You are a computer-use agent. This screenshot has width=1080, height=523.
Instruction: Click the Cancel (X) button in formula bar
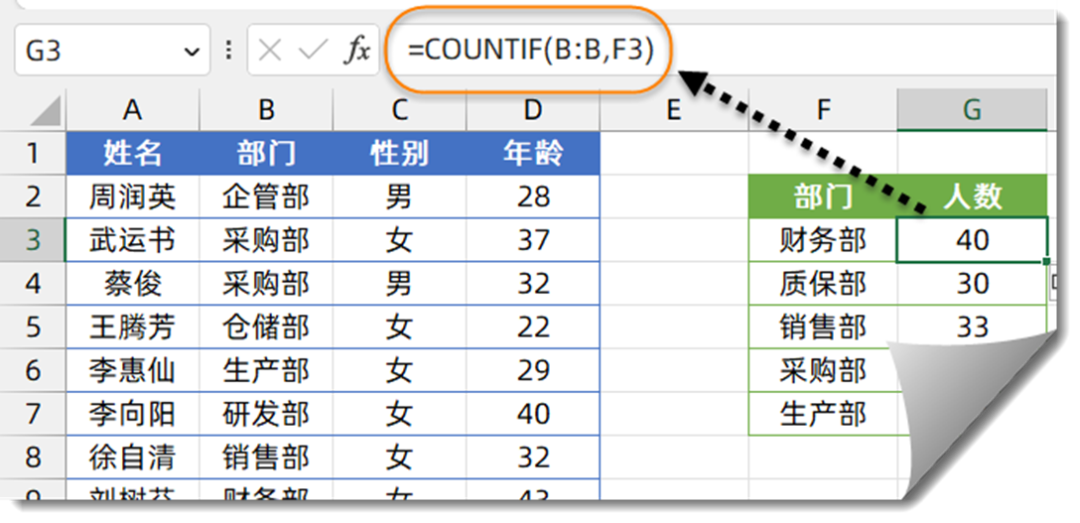pyautogui.click(x=270, y=50)
